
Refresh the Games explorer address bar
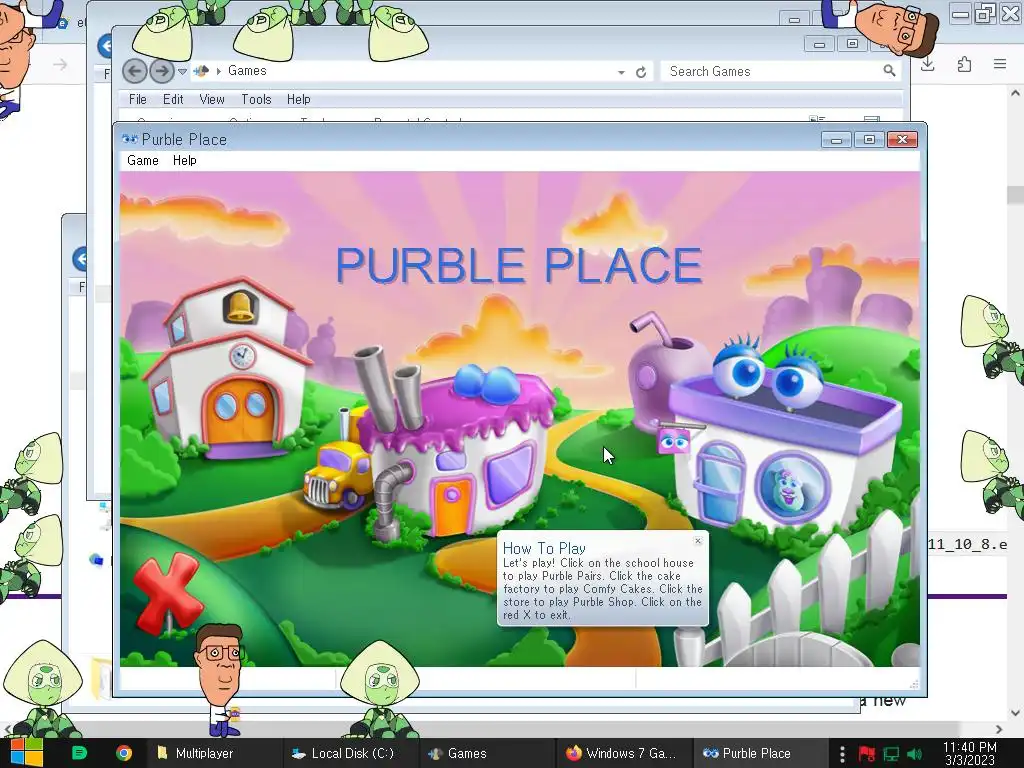coord(641,72)
